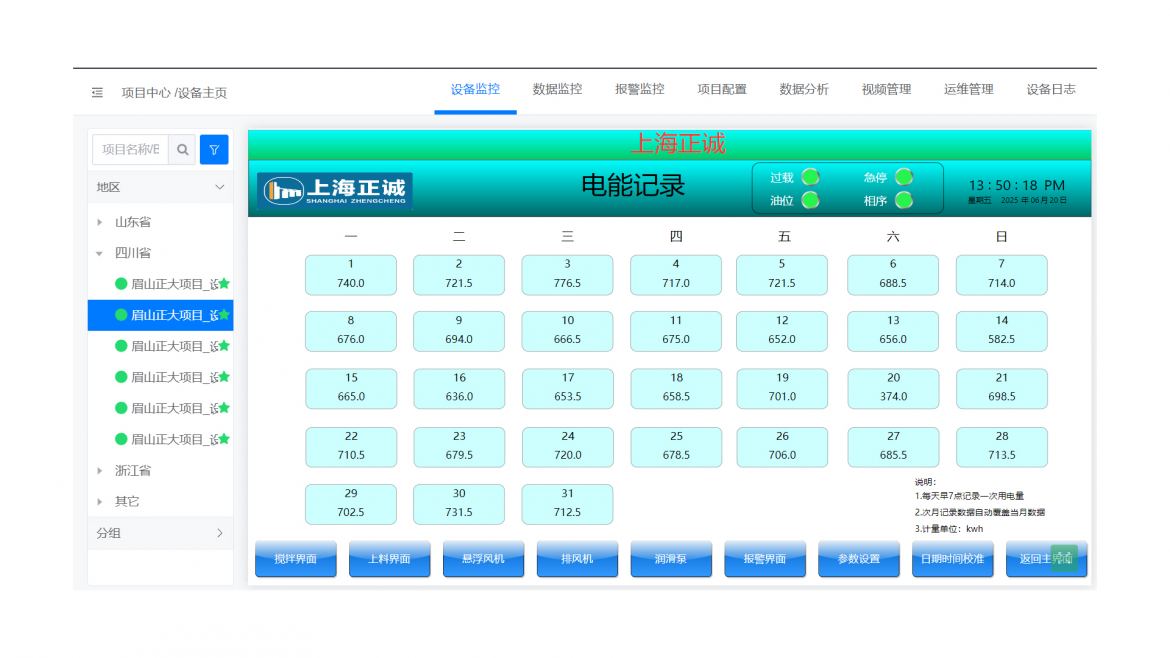The image size is (1170, 658).
Task: Collapse the sidebar with the menu fold icon
Action: [97, 92]
